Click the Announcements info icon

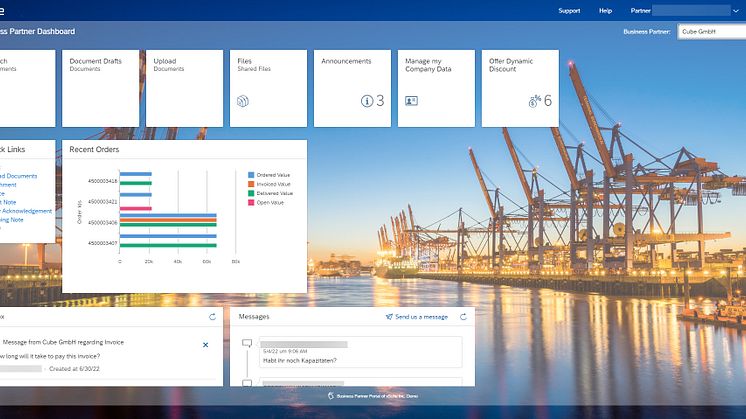click(367, 101)
